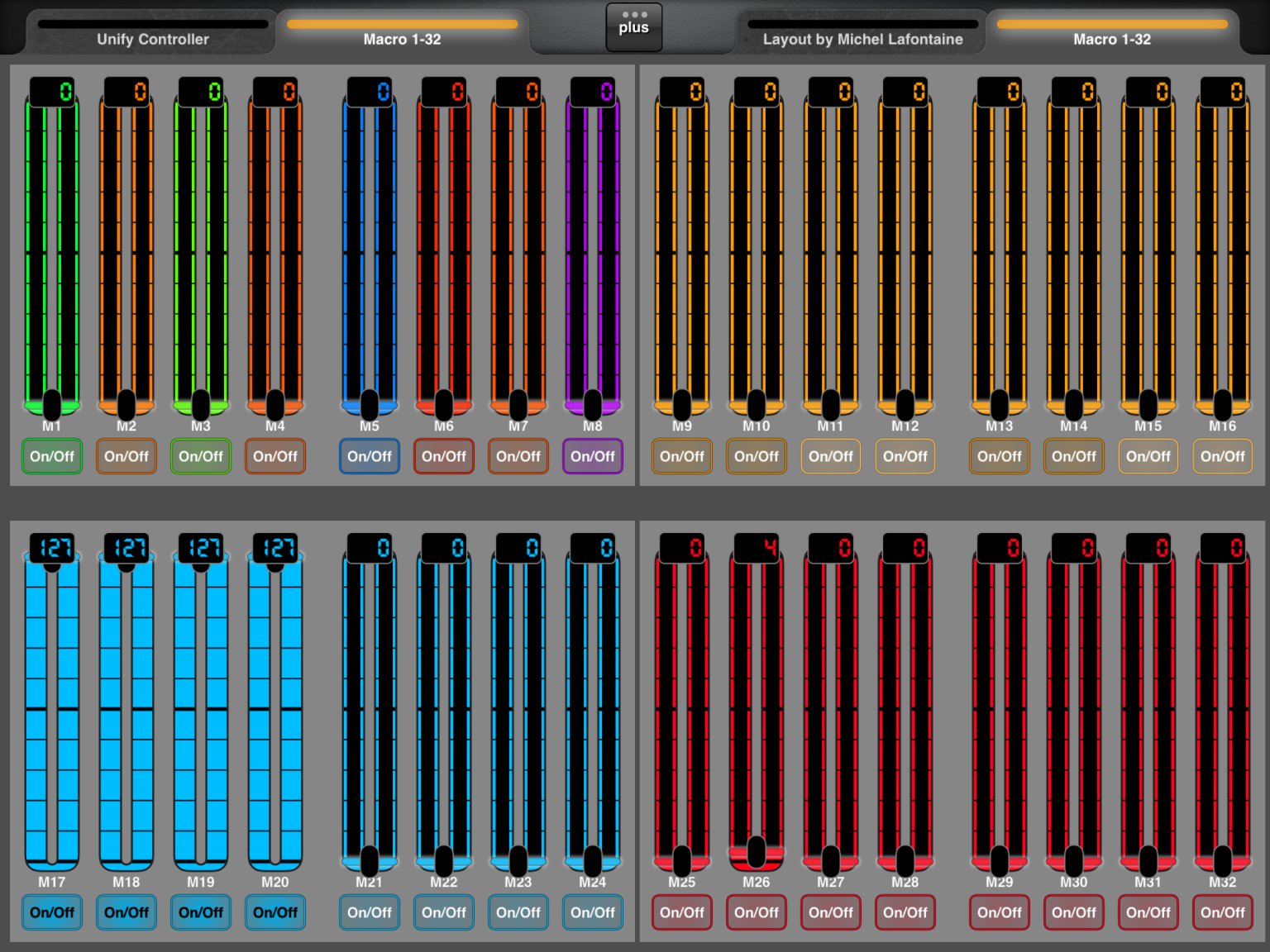This screenshot has height=952, width=1270.
Task: Toggle the M2 On/Off button
Action: (127, 456)
